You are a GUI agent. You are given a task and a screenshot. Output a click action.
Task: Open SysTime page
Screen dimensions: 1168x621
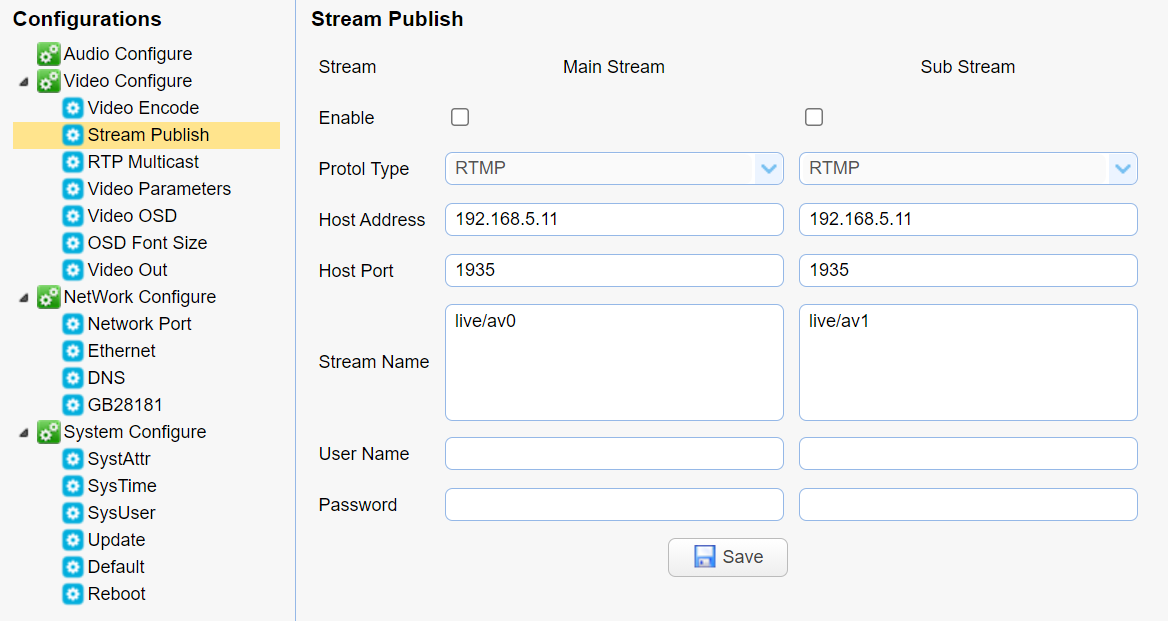pos(121,485)
